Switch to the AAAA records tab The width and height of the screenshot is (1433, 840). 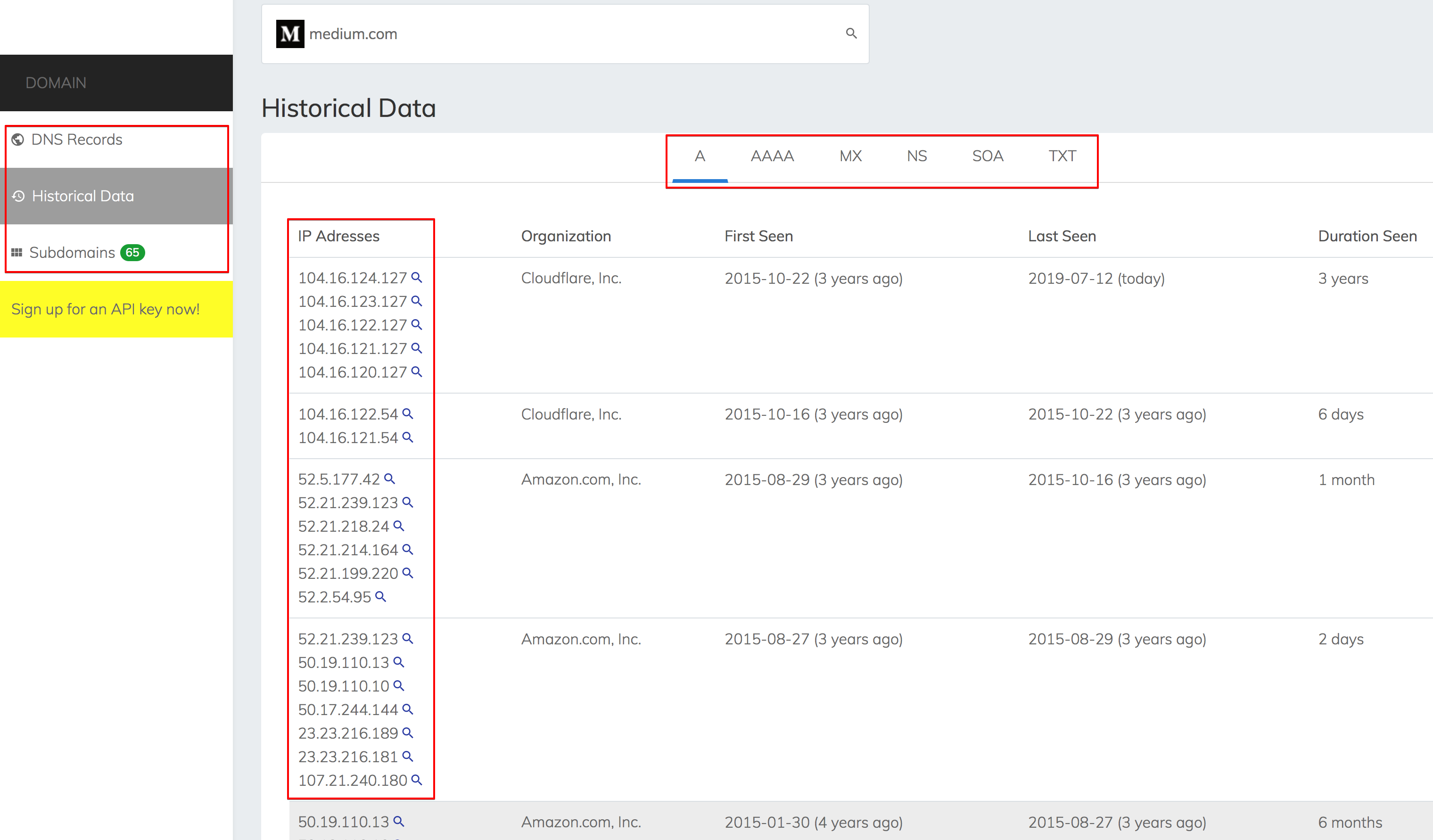pyautogui.click(x=772, y=156)
